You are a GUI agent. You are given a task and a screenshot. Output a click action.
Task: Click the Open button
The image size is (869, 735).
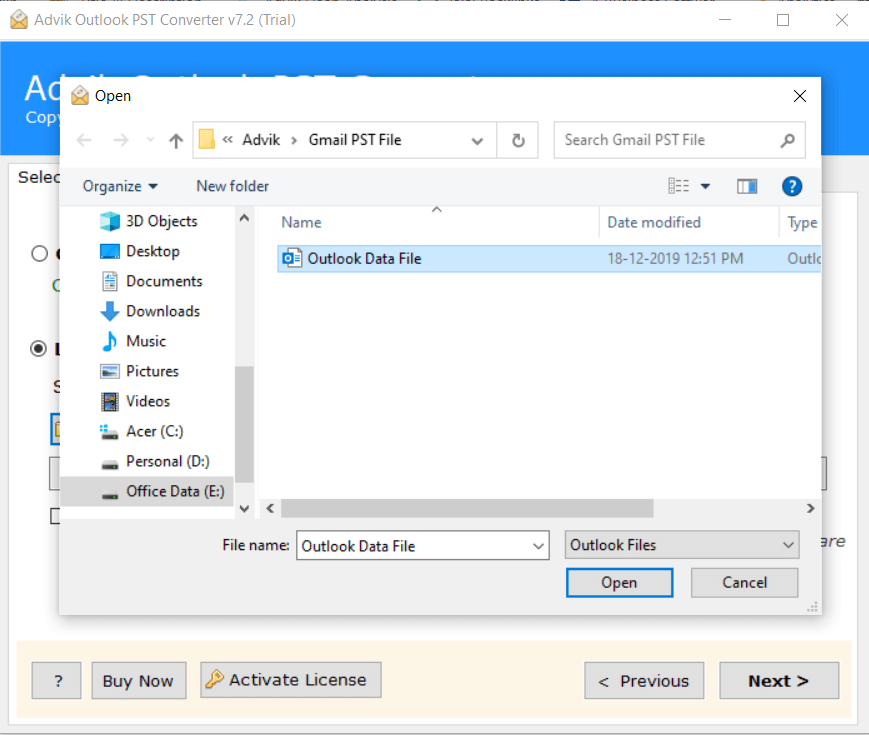(x=619, y=583)
